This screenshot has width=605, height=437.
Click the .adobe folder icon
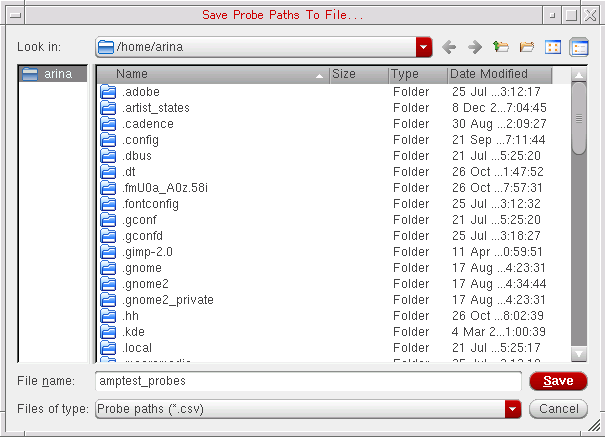pos(108,92)
